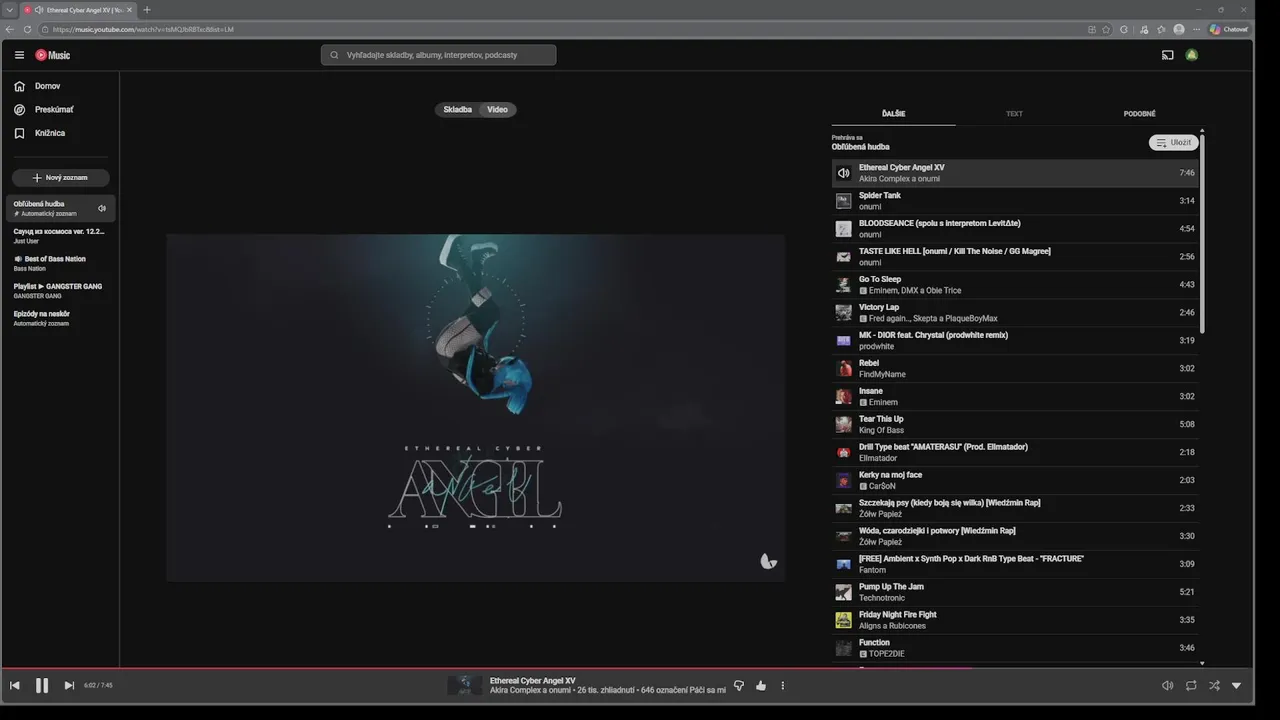The width and height of the screenshot is (1280, 720).
Task: Go back in browser history
Action: coord(9,29)
